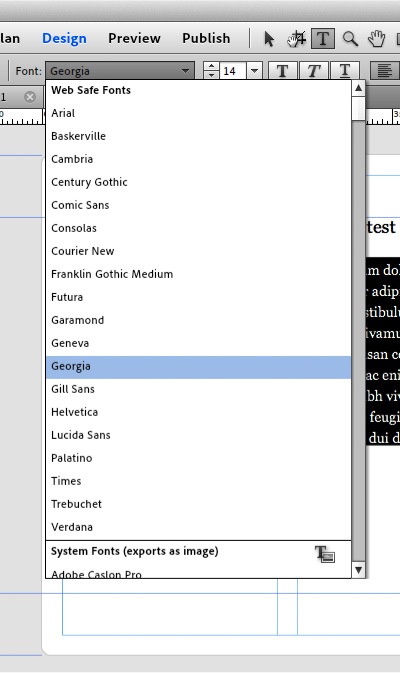The height and width of the screenshot is (673, 400).
Task: Select the arrow Selection tool
Action: tap(269, 39)
